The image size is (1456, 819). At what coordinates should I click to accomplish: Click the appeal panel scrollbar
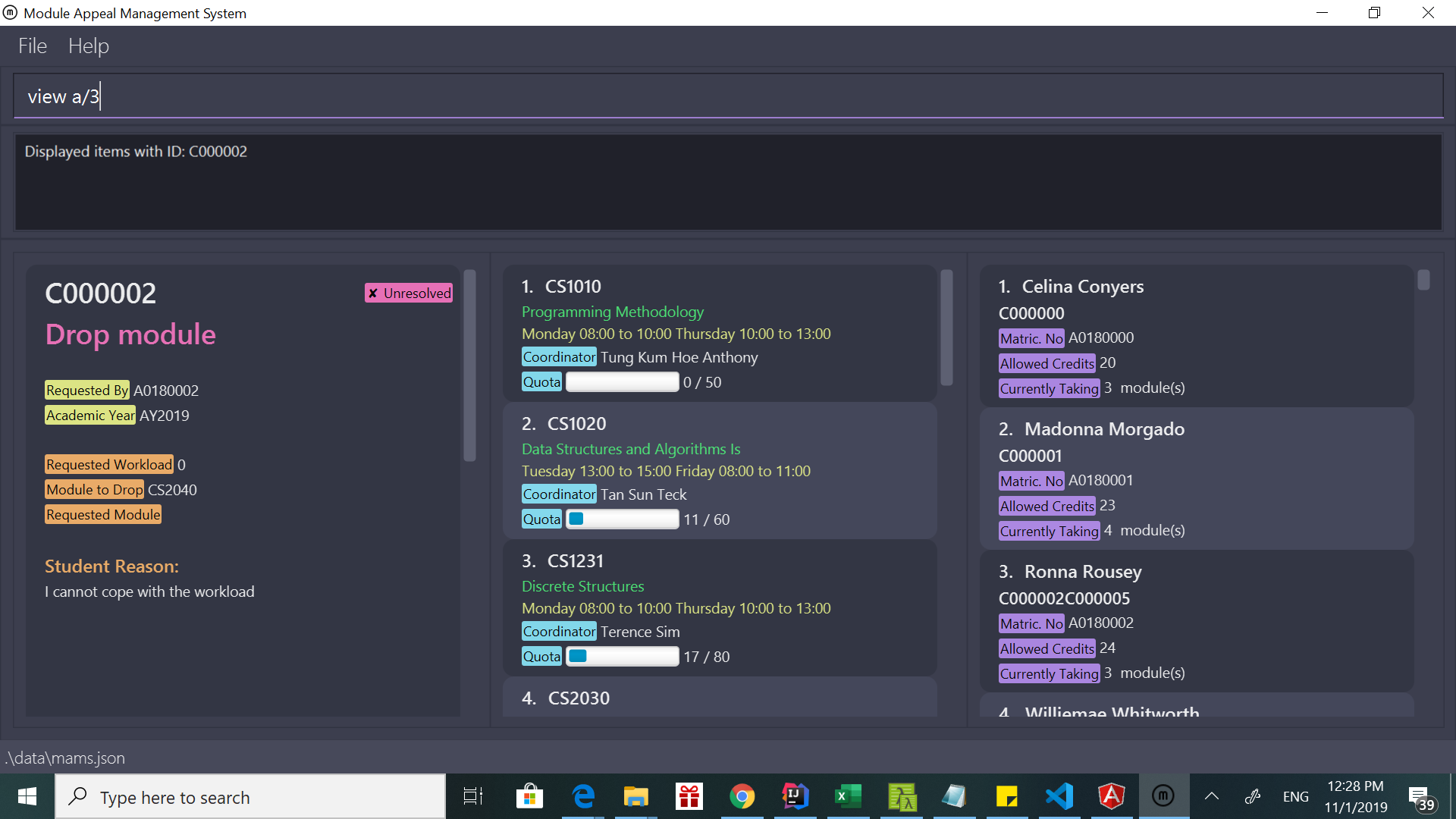[469, 366]
